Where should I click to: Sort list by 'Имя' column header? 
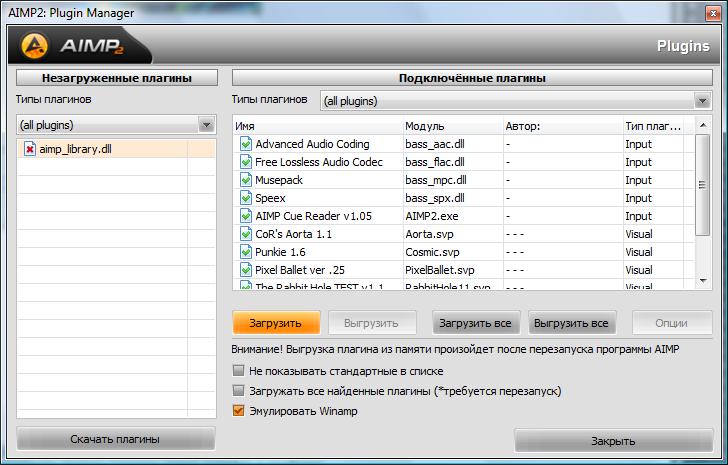(x=315, y=126)
